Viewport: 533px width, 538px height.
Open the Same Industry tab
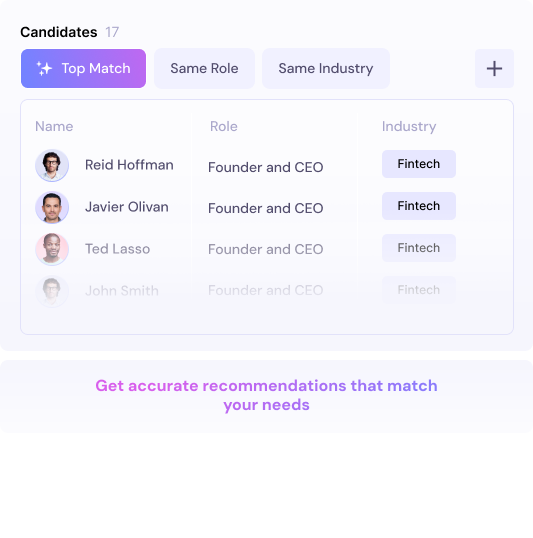[326, 69]
